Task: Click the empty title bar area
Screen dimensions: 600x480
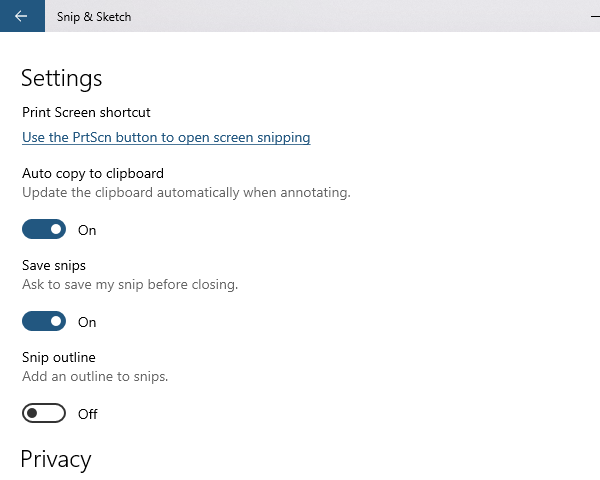Action: pos(350,16)
